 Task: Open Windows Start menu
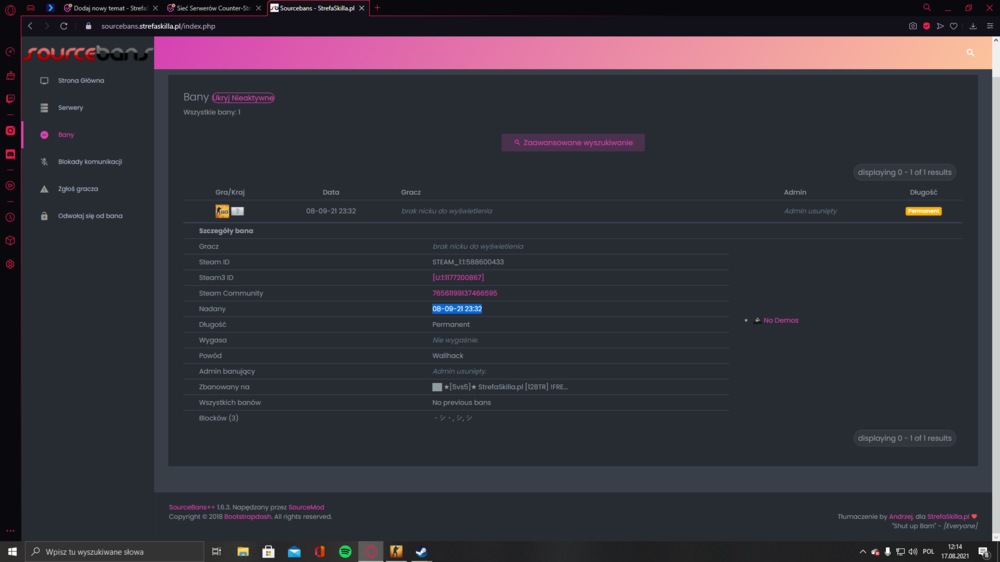(x=12, y=552)
